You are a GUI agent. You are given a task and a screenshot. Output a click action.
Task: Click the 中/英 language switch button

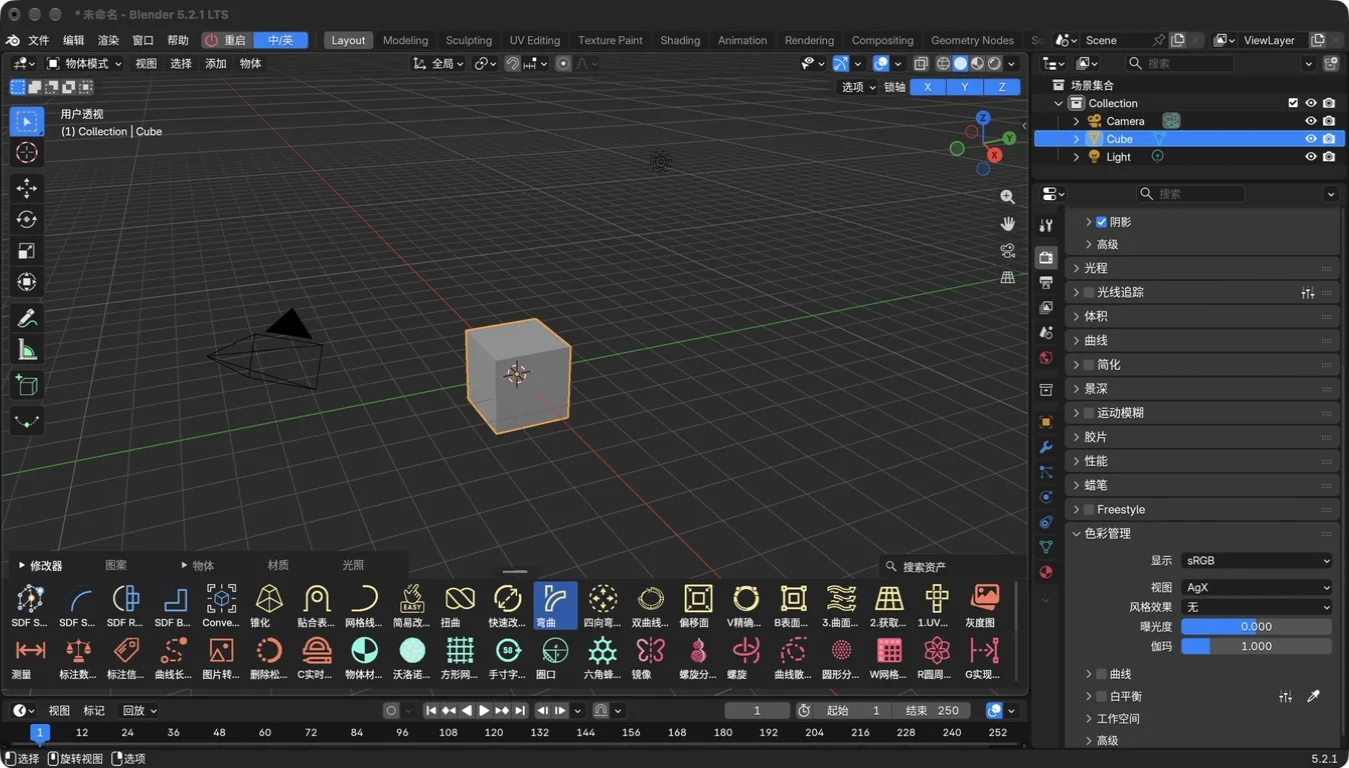coord(281,40)
